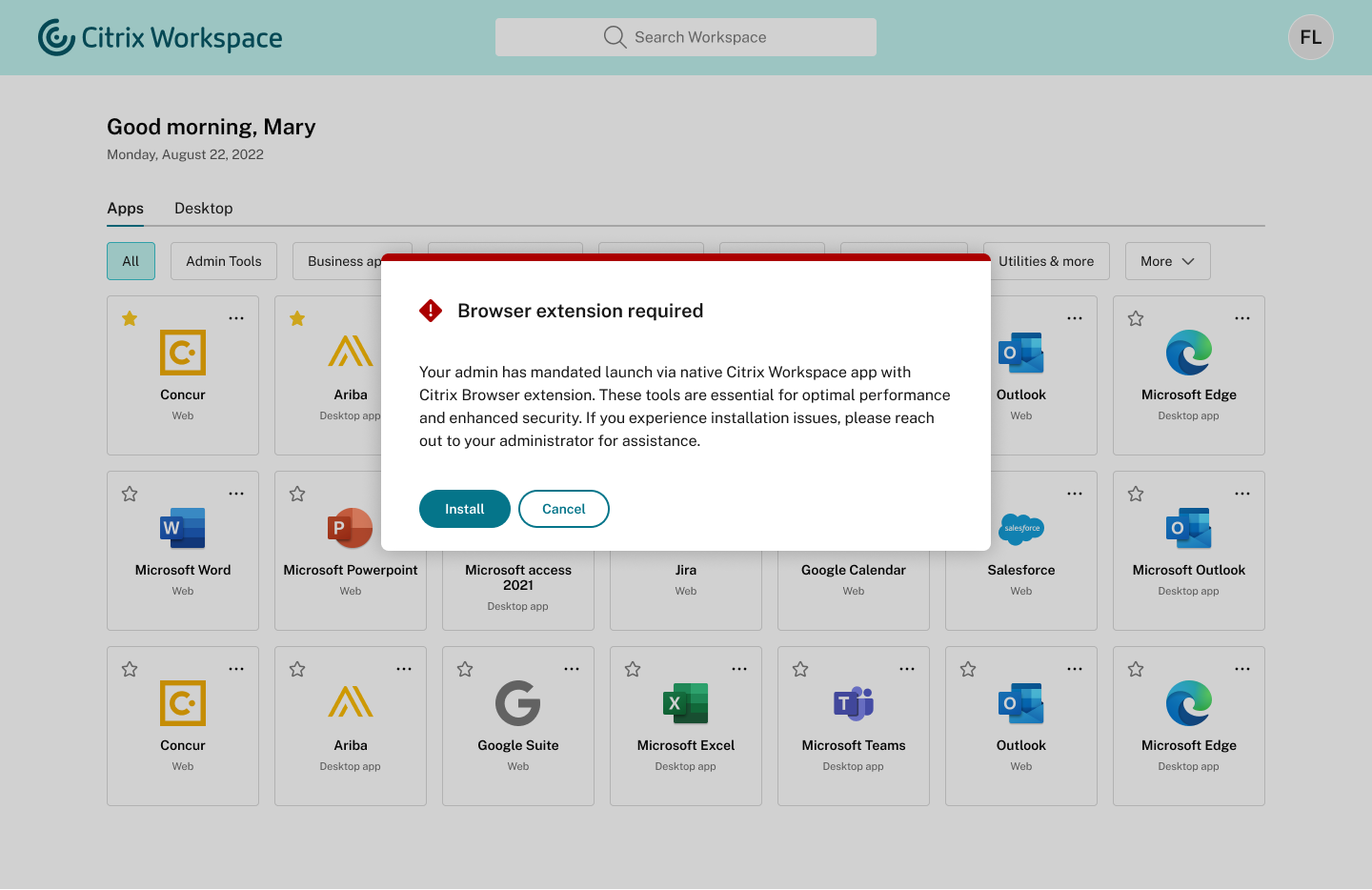The image size is (1372, 890).
Task: Show more options for Microsoft Word
Action: pyautogui.click(x=236, y=494)
